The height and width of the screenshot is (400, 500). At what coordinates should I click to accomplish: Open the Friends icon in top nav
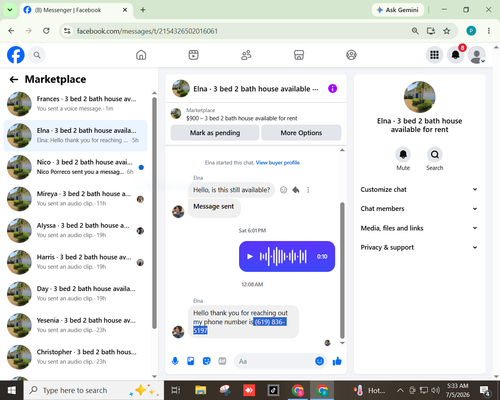246,55
